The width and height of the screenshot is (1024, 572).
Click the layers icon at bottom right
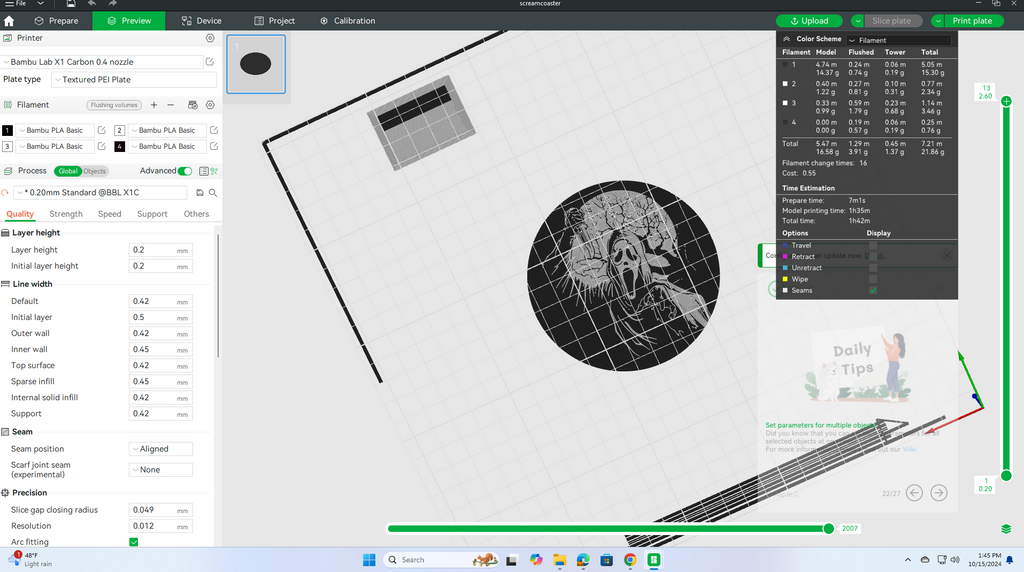pyautogui.click(x=1006, y=529)
